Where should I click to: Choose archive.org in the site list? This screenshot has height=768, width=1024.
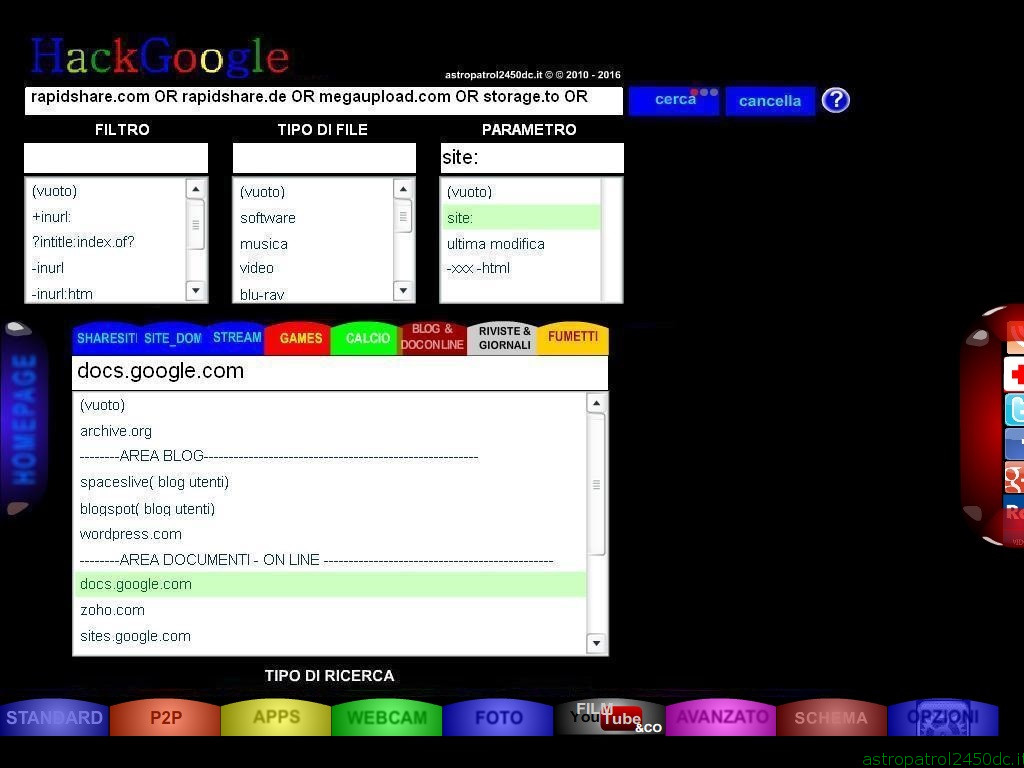[330, 431]
